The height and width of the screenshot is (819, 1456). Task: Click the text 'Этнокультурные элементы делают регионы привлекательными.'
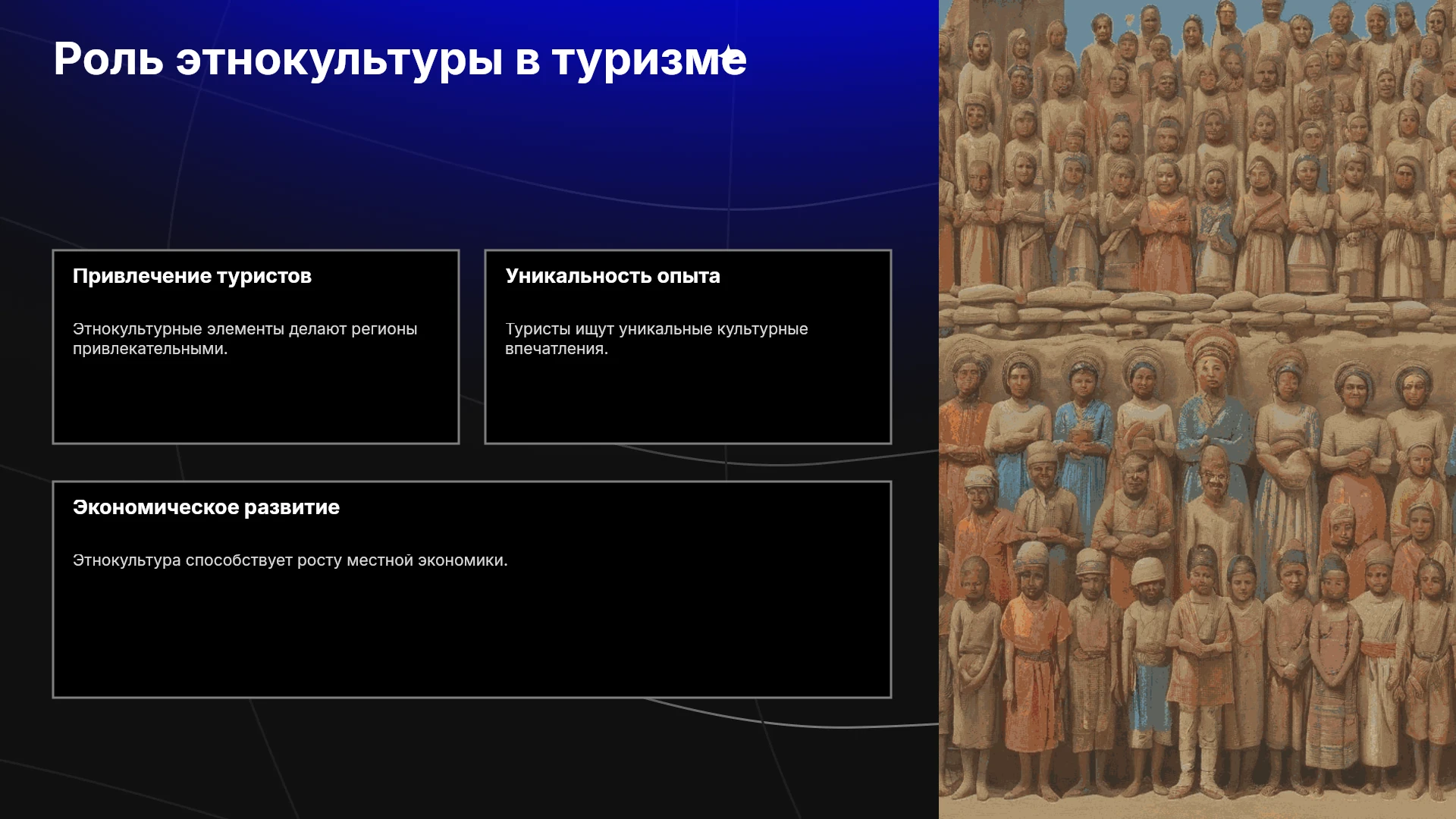pyautogui.click(x=245, y=339)
